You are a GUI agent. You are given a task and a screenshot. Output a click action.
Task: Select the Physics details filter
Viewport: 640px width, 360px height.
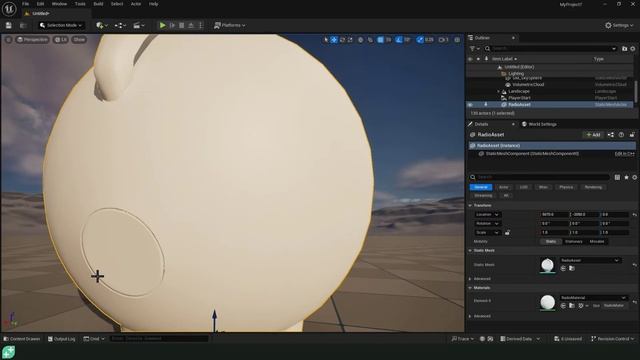(x=566, y=187)
